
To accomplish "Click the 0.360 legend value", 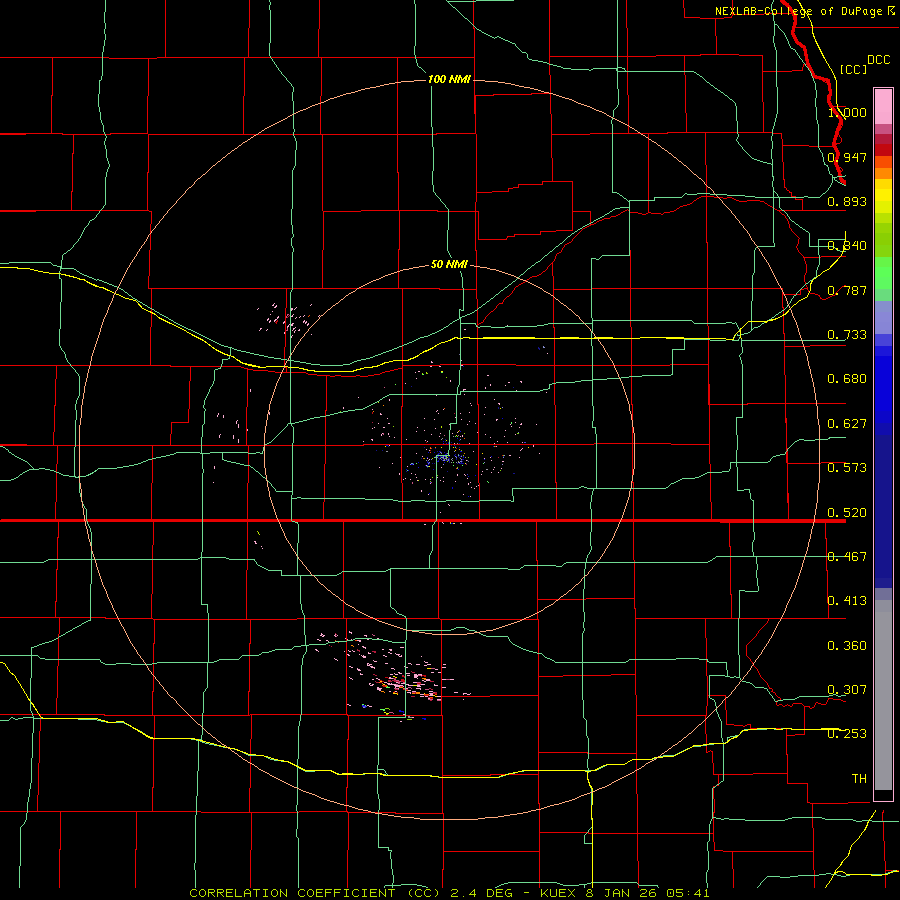I will pos(847,646).
